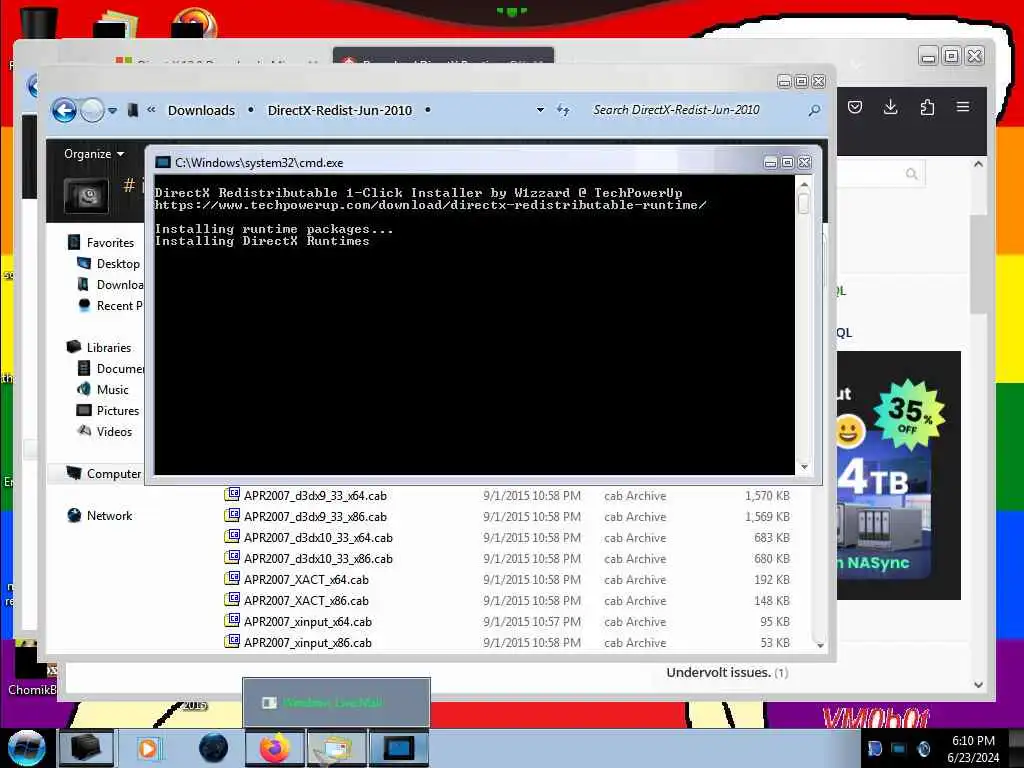This screenshot has width=1024, height=768.
Task: Switch to cmd window on taskbar
Action: [399, 748]
